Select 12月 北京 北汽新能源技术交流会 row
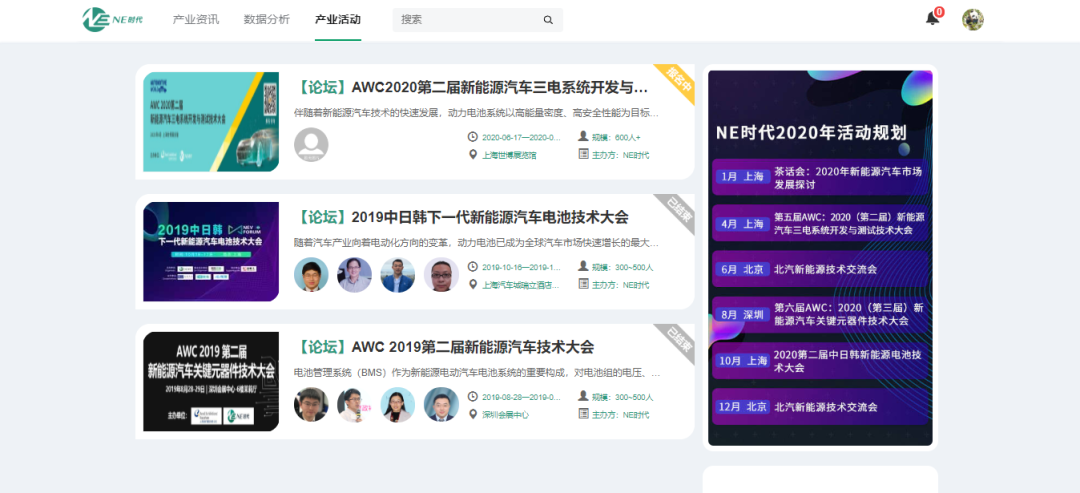Viewport: 1080px width, 493px height. click(820, 406)
